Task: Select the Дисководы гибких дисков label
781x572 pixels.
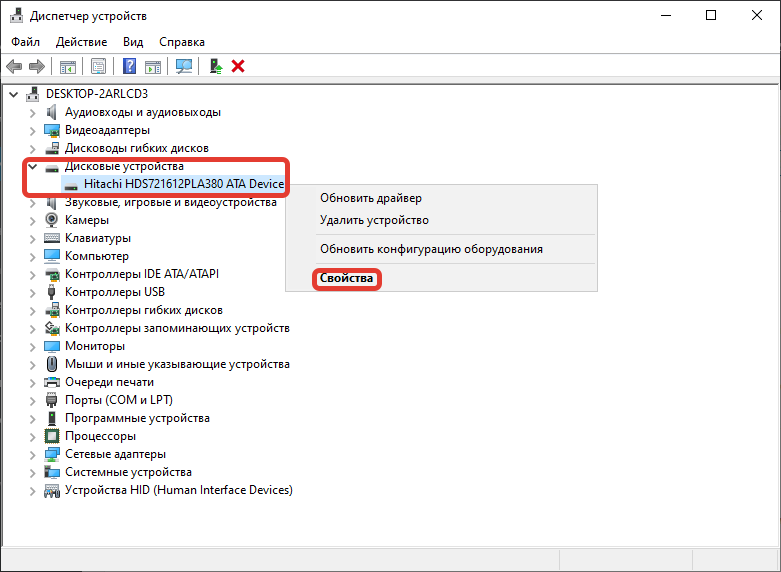Action: (x=137, y=148)
